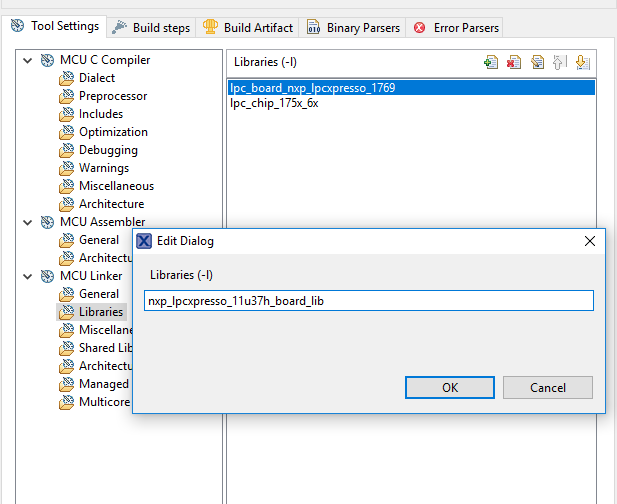
Task: Open Managed linker settings item
Action: click(x=104, y=384)
